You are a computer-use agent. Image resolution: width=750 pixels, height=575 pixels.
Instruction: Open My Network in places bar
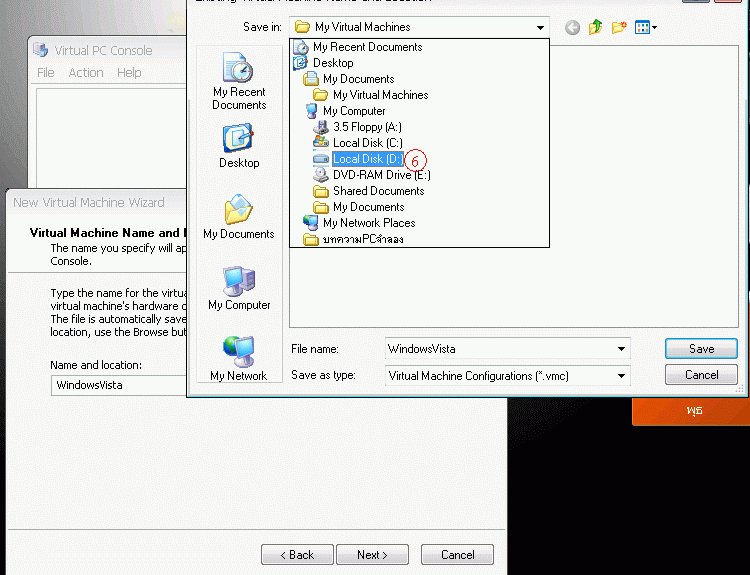point(239,359)
